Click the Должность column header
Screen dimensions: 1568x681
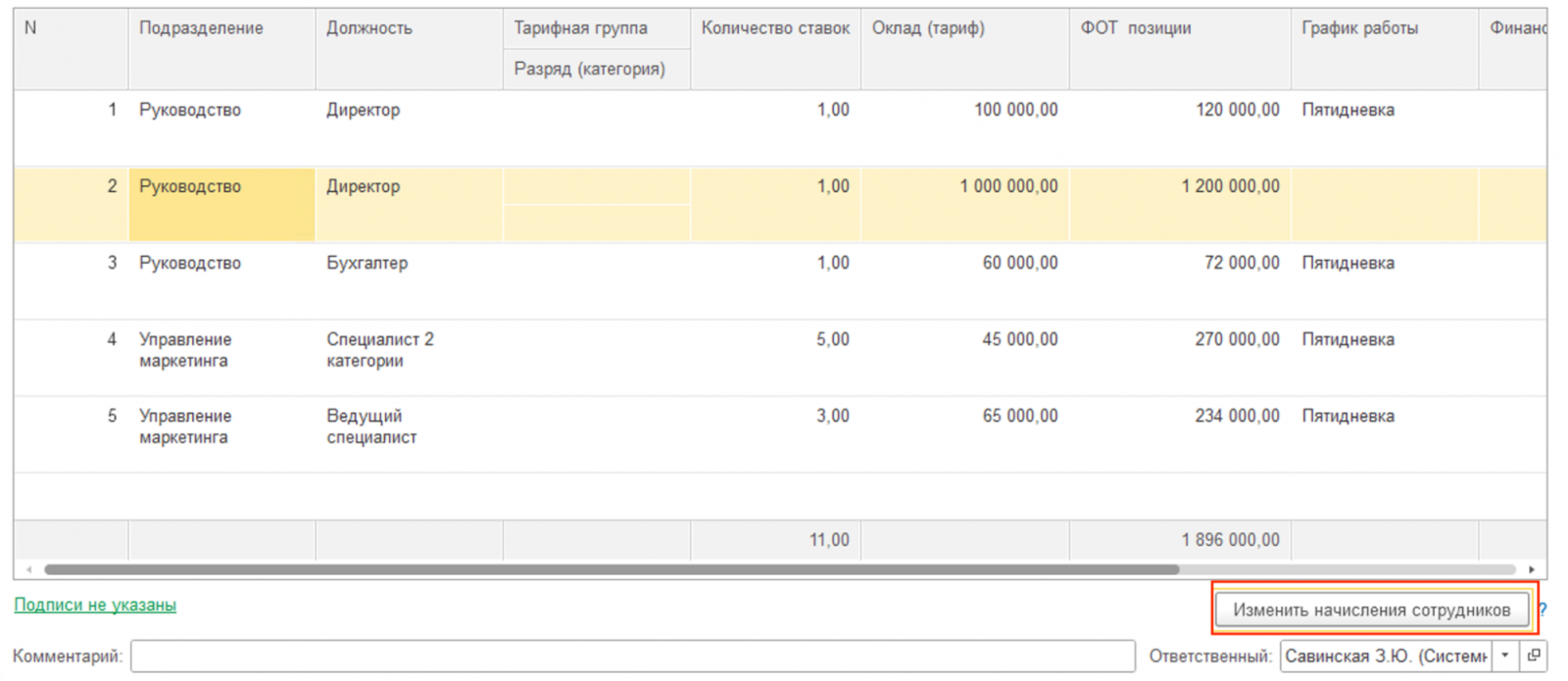pyautogui.click(x=409, y=49)
